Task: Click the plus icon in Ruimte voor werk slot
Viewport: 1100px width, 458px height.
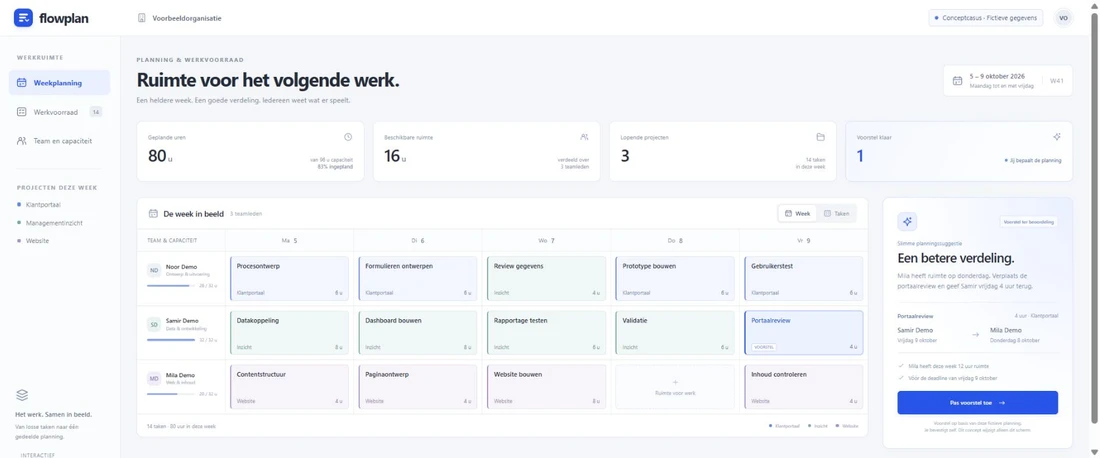Action: click(675, 382)
